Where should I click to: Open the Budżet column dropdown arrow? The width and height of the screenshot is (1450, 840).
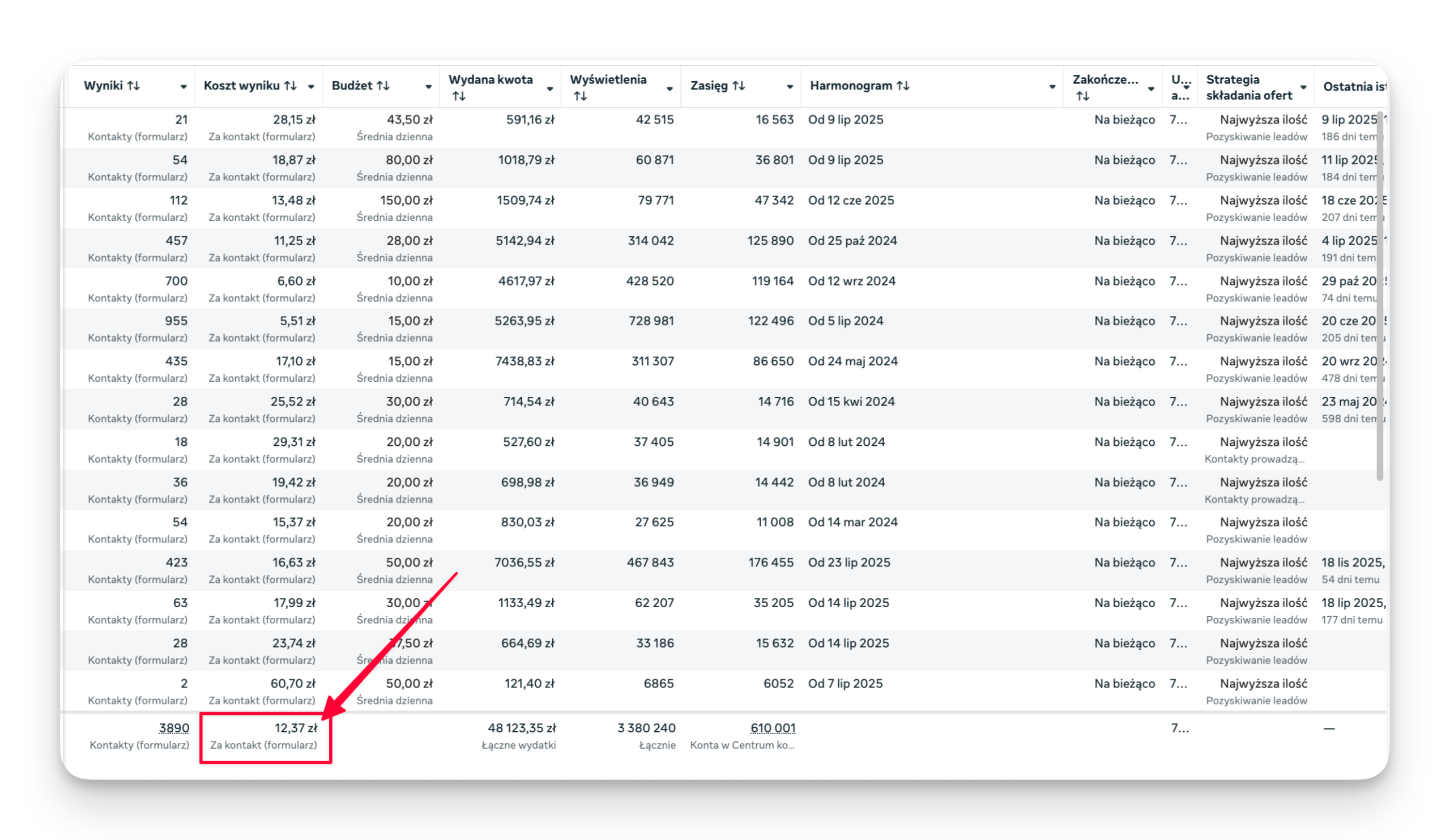click(x=428, y=87)
